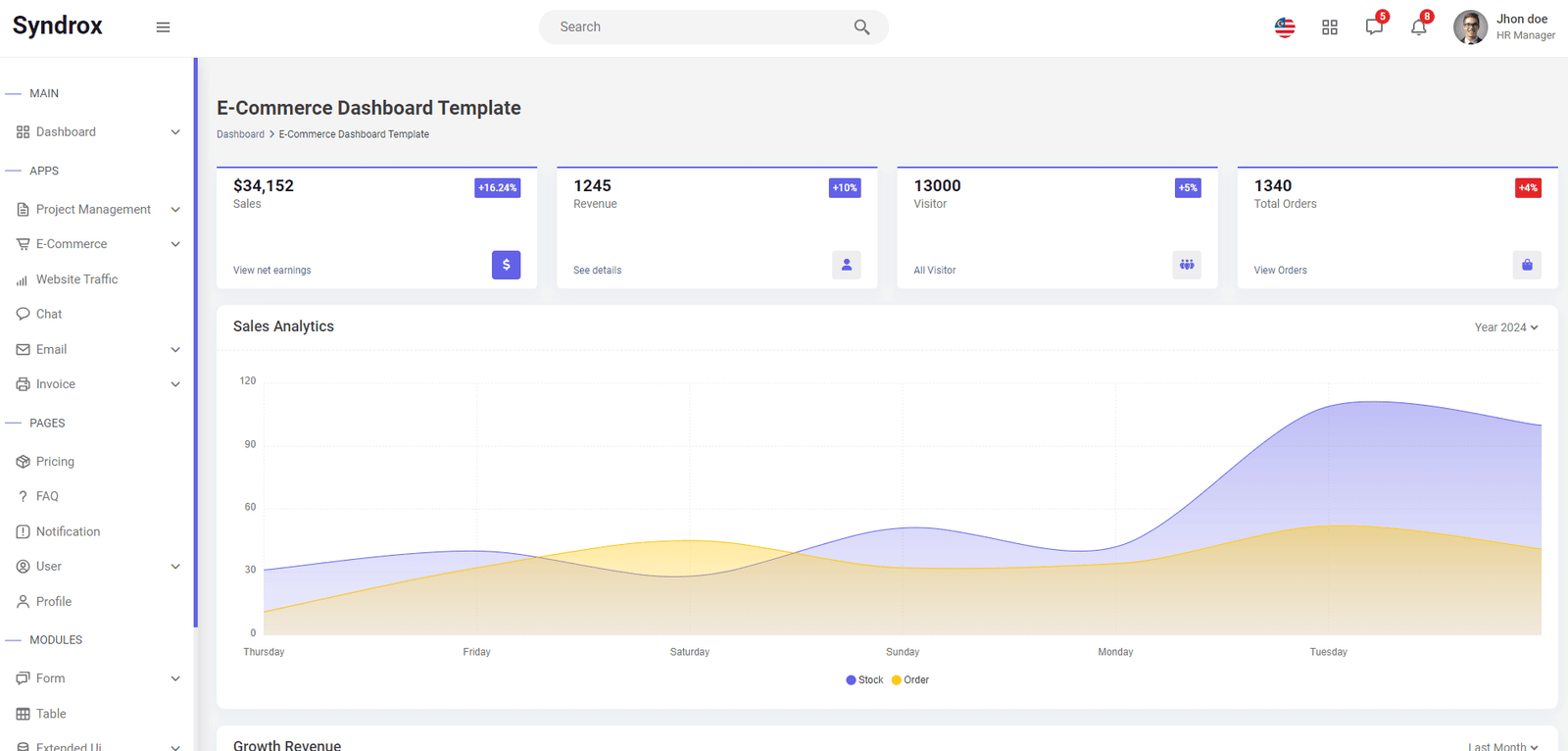Open the notifications bell icon
The height and width of the screenshot is (751, 1568).
coord(1419,26)
